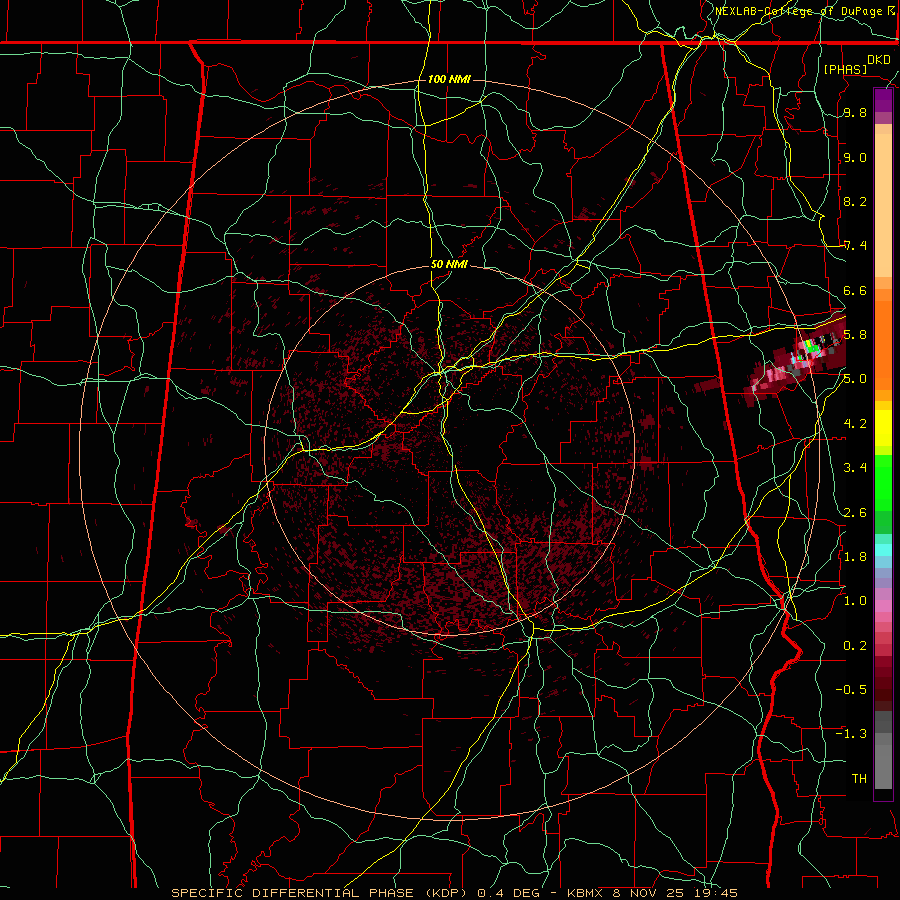Click the 5.8 value on the color scale
900x900 pixels.
coord(855,335)
